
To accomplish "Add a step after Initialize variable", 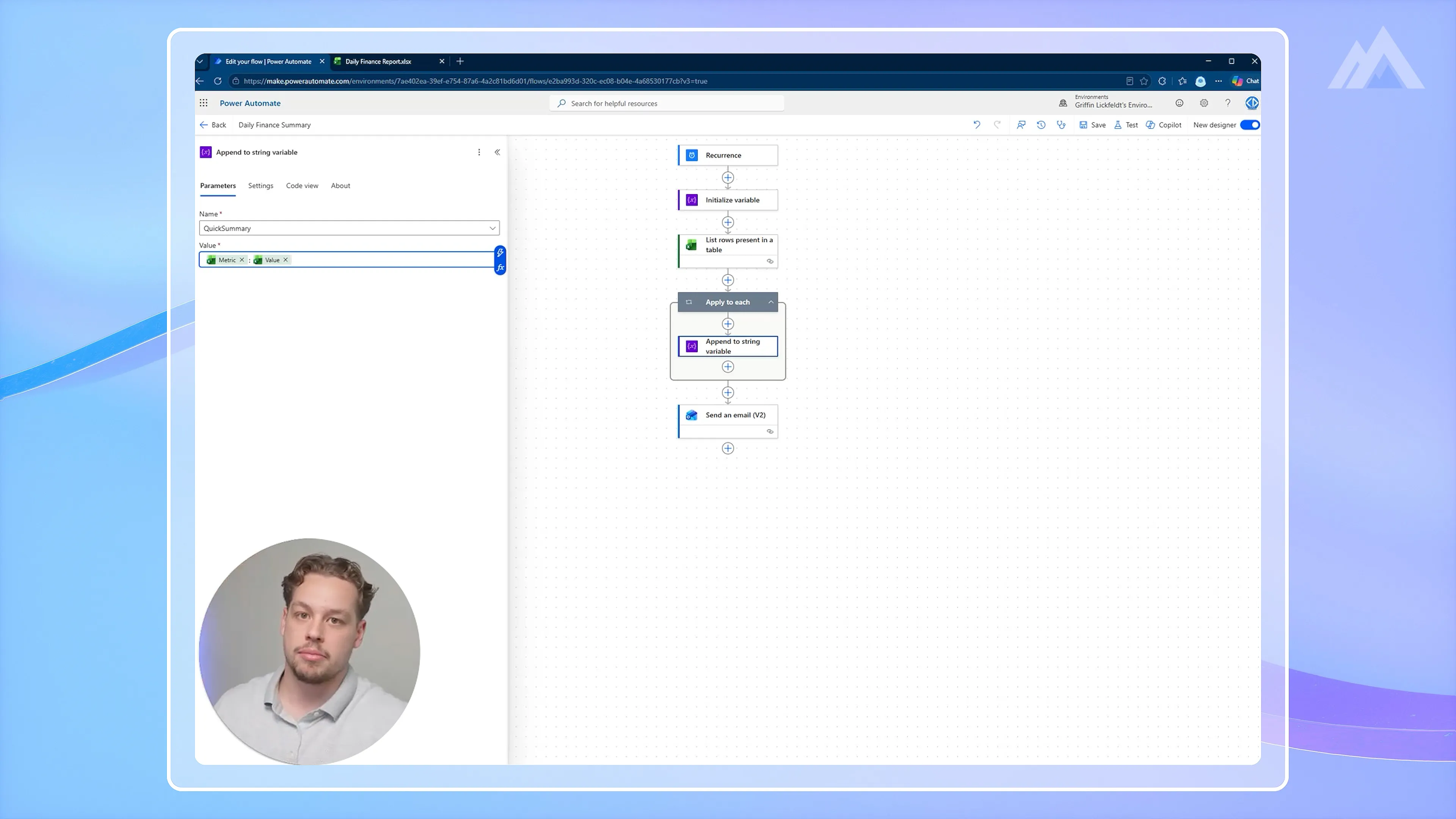I will [x=728, y=223].
